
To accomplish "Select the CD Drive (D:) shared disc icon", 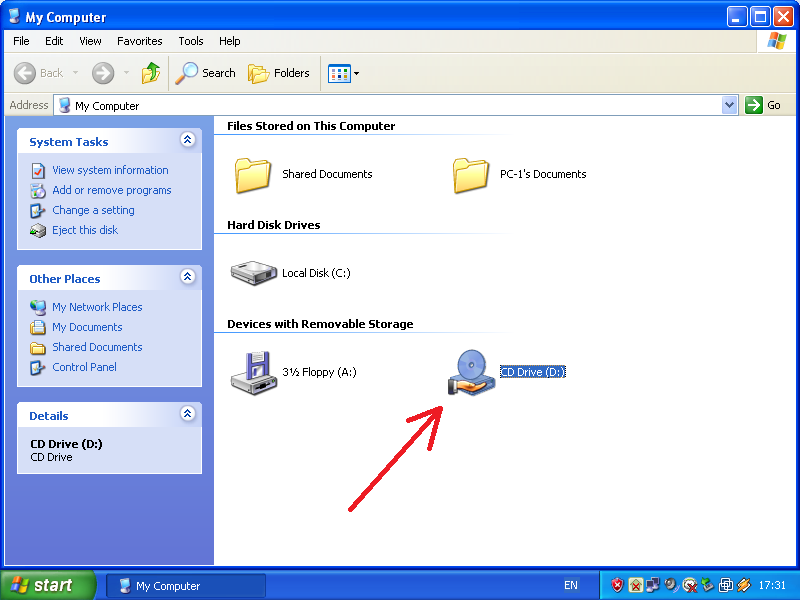I will (471, 373).
